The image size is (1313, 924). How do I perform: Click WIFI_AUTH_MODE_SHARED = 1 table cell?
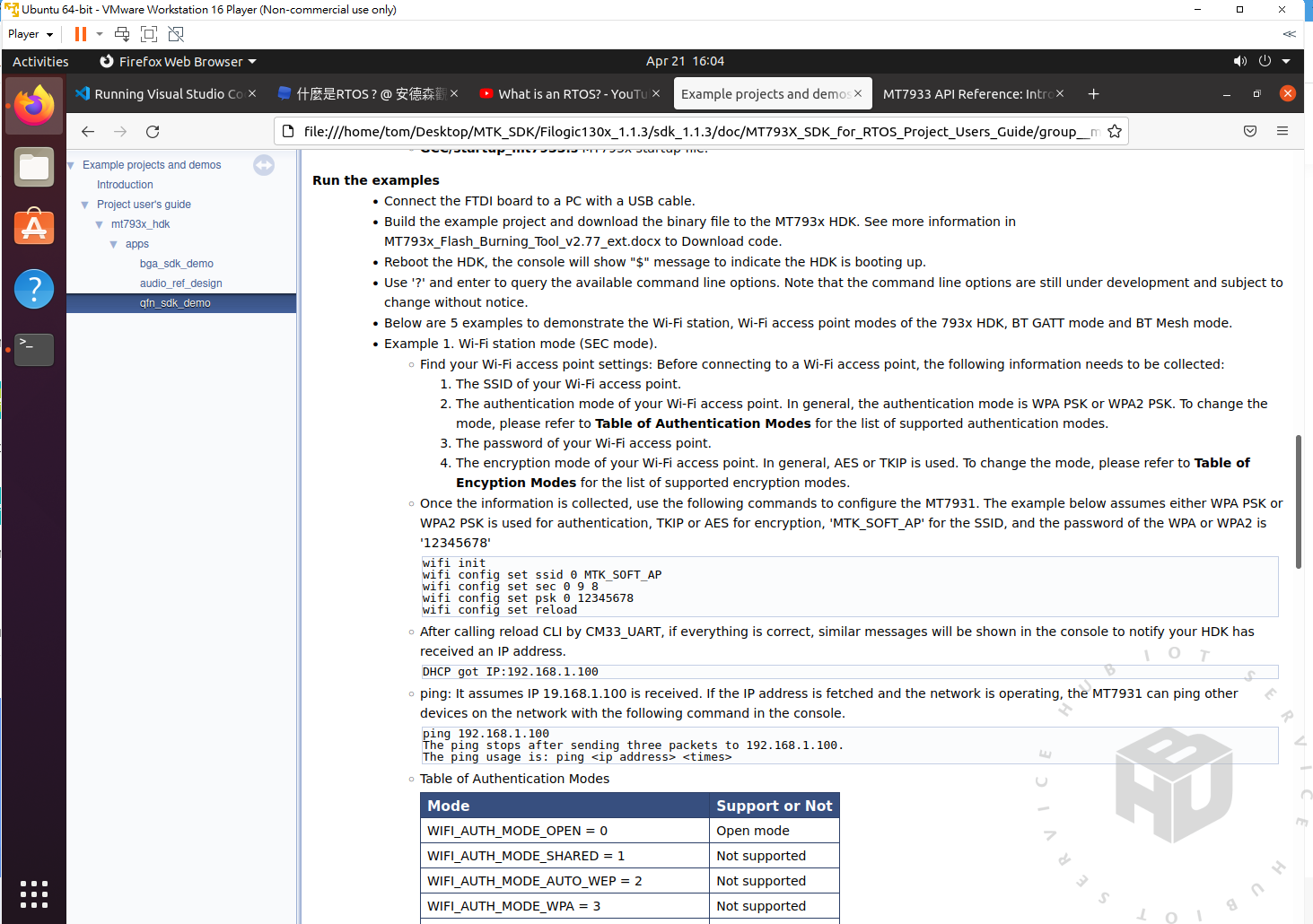pos(565,856)
